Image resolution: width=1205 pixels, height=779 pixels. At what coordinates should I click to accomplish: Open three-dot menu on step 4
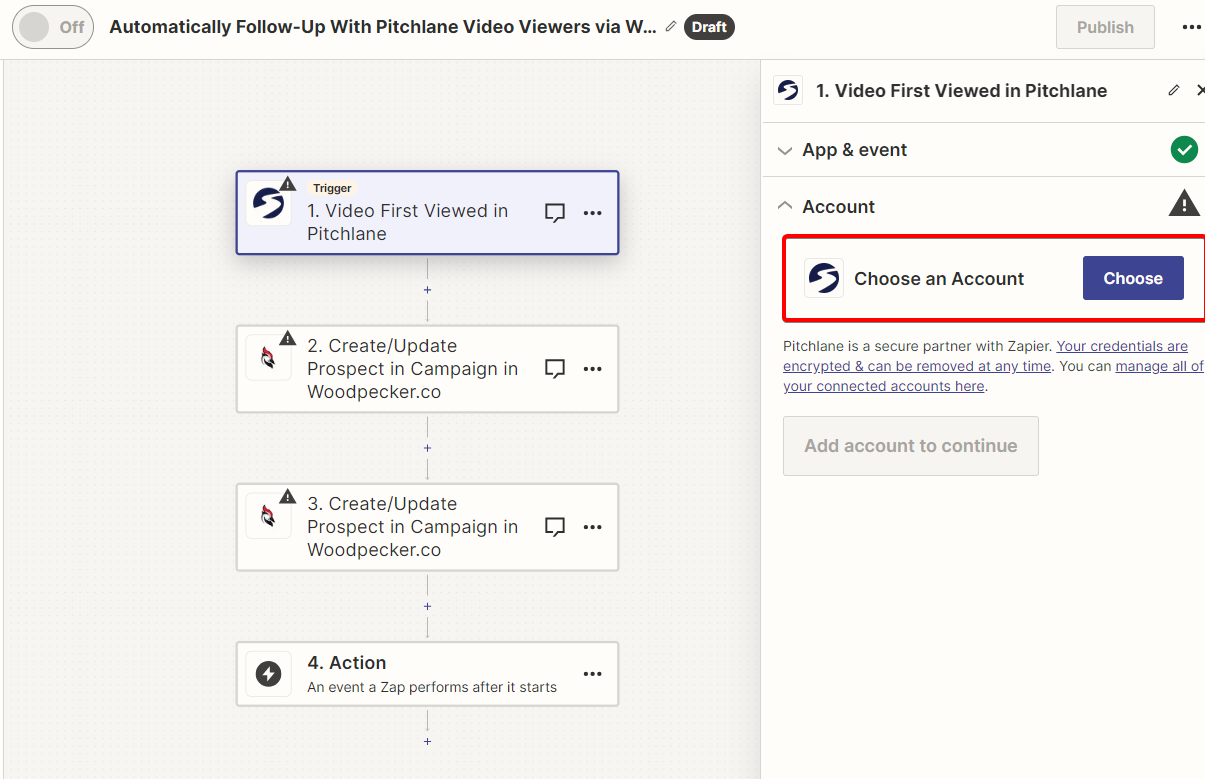[593, 674]
